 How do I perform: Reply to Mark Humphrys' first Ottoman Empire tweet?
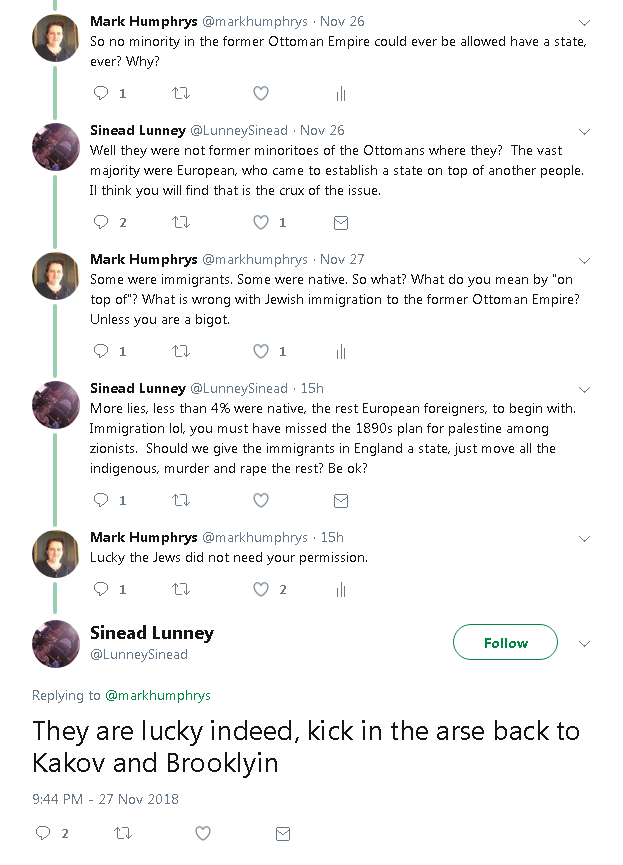click(100, 94)
